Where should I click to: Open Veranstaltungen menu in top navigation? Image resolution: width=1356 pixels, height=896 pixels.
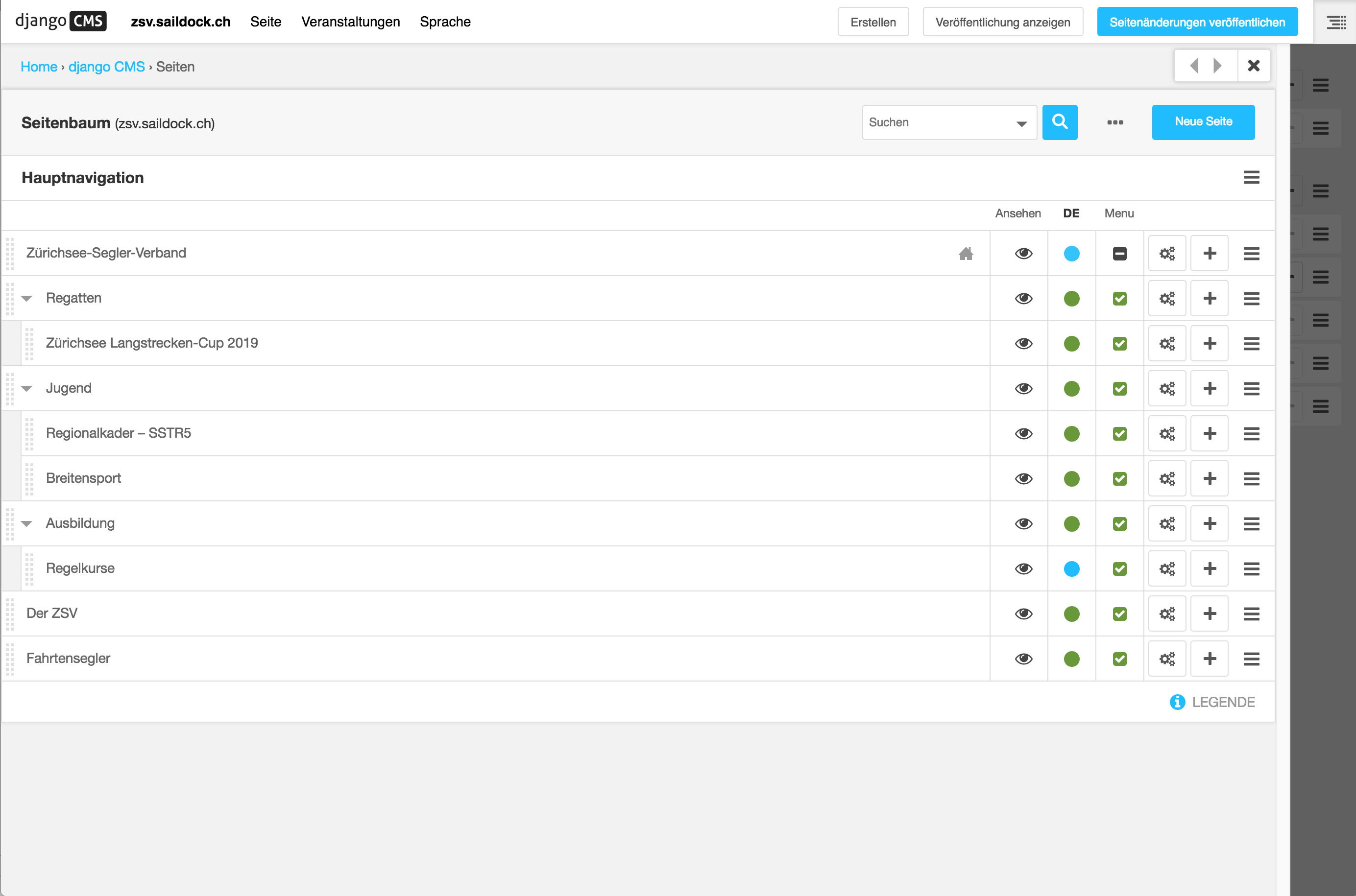[x=353, y=22]
